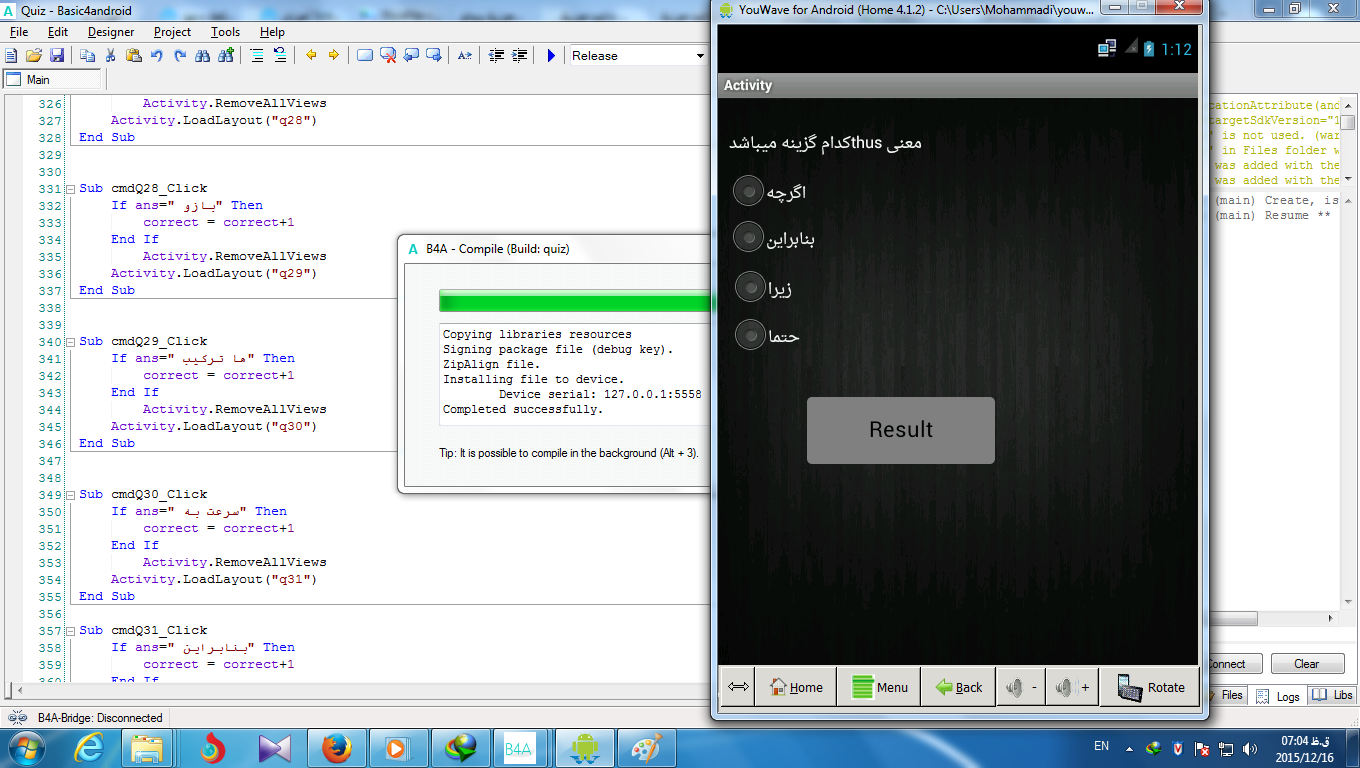
Task: Click the YouWave Menu button
Action: 878,687
